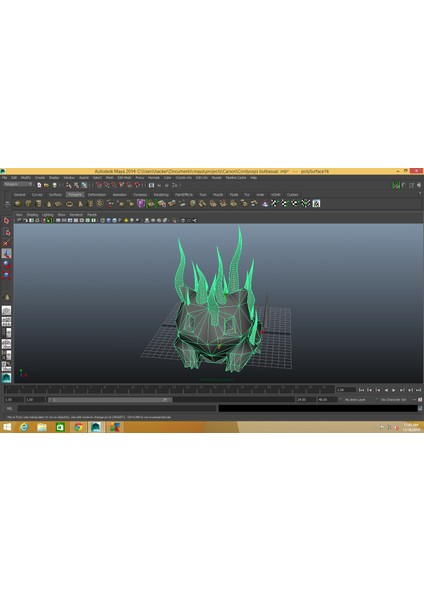
Task: Open the No Character Set dropdown
Action: (393, 399)
